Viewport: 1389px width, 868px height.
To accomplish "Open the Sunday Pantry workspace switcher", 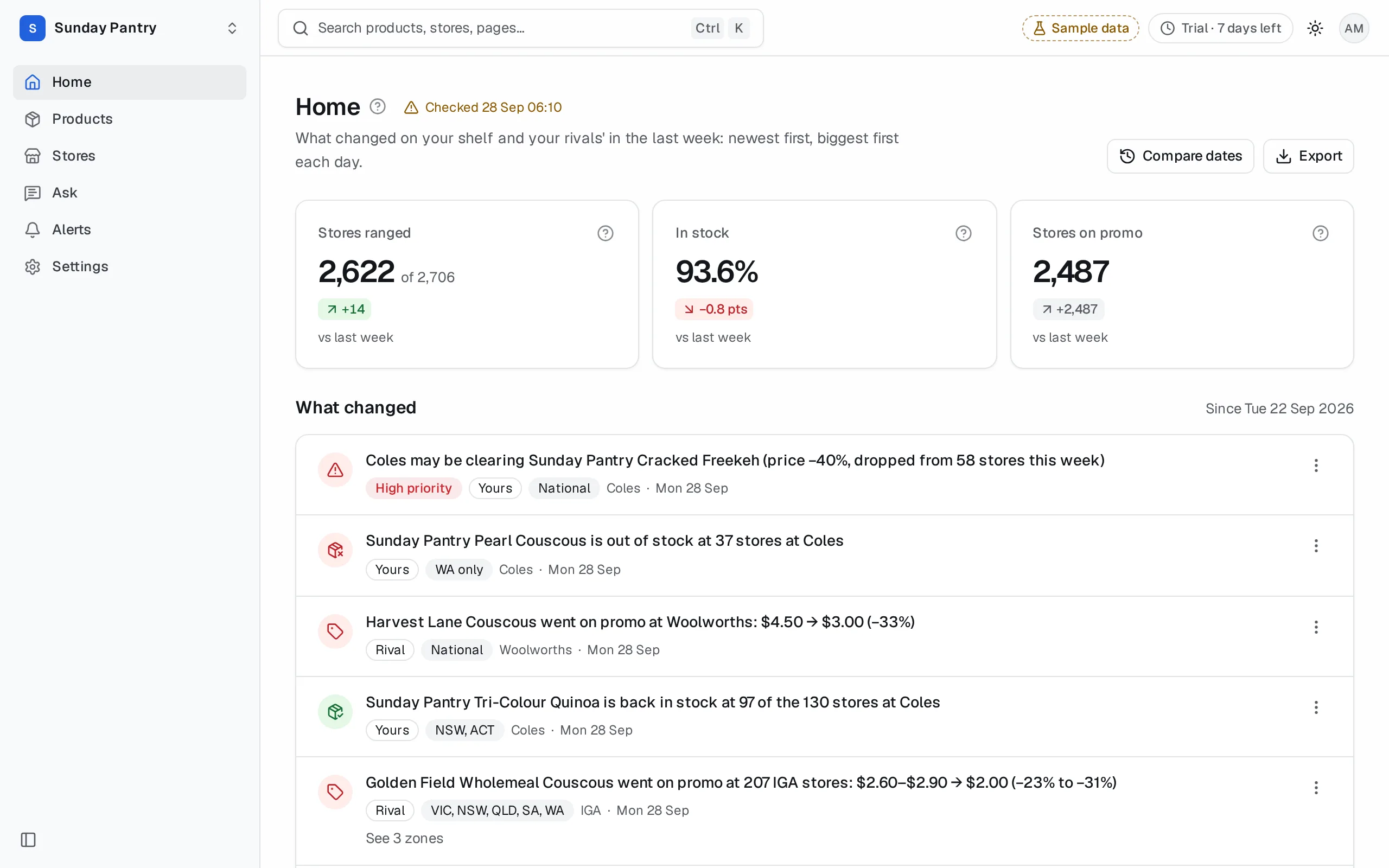I will point(129,28).
